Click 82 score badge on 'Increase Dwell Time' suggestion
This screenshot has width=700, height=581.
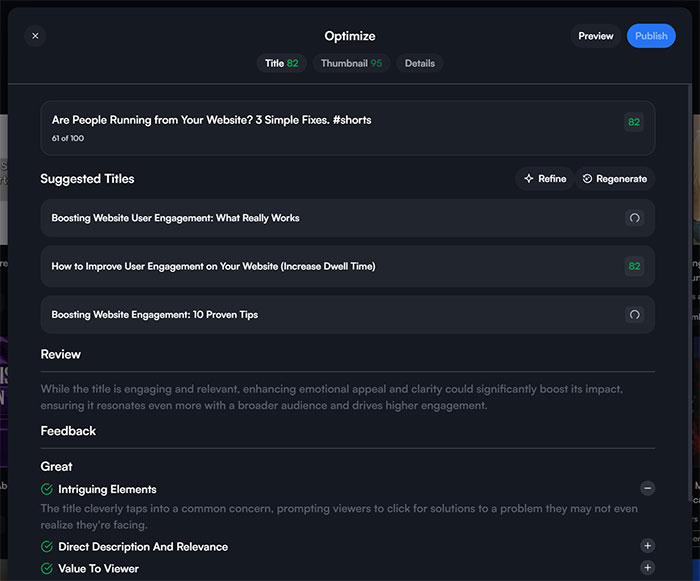(x=634, y=266)
